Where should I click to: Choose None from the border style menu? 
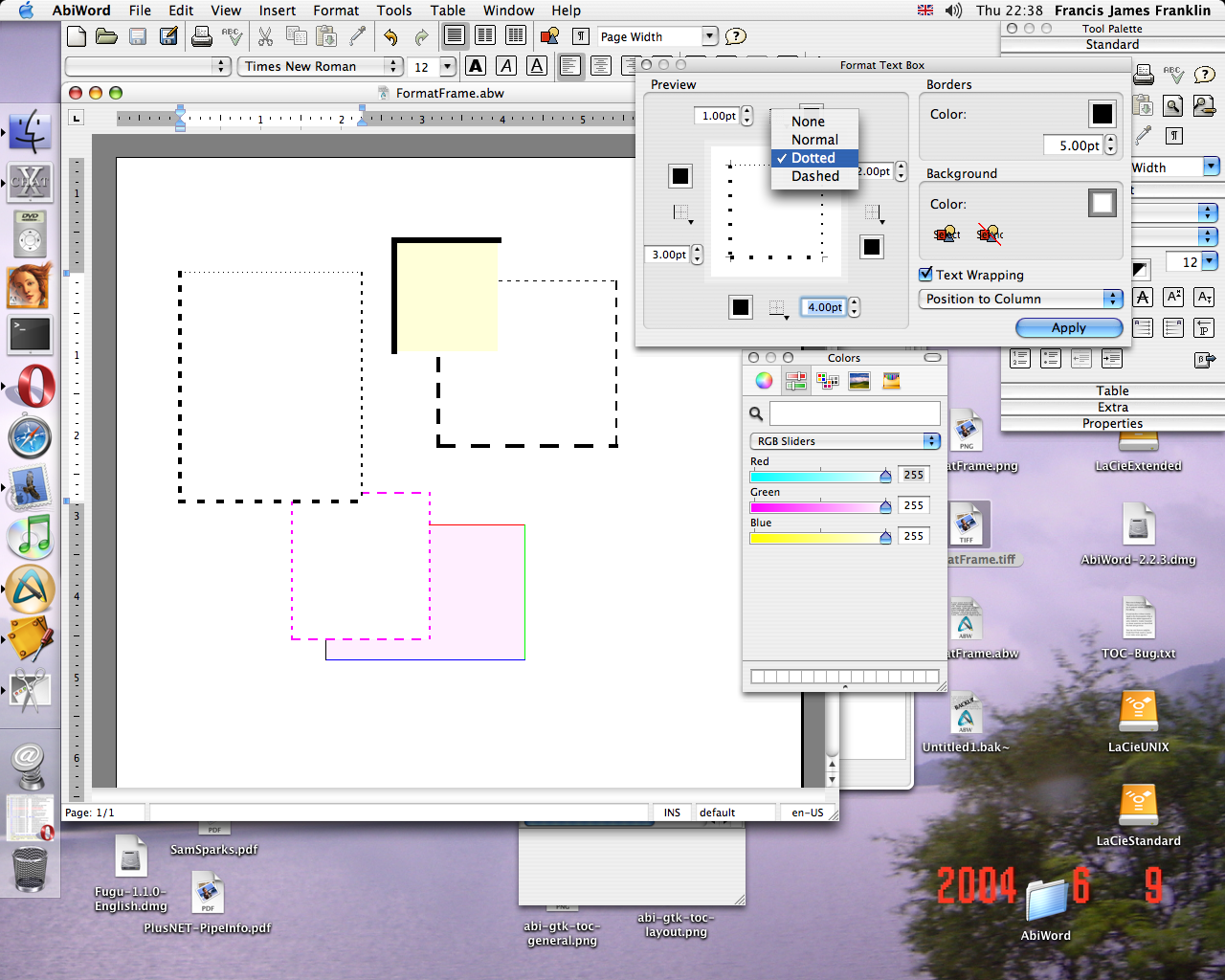814,122
